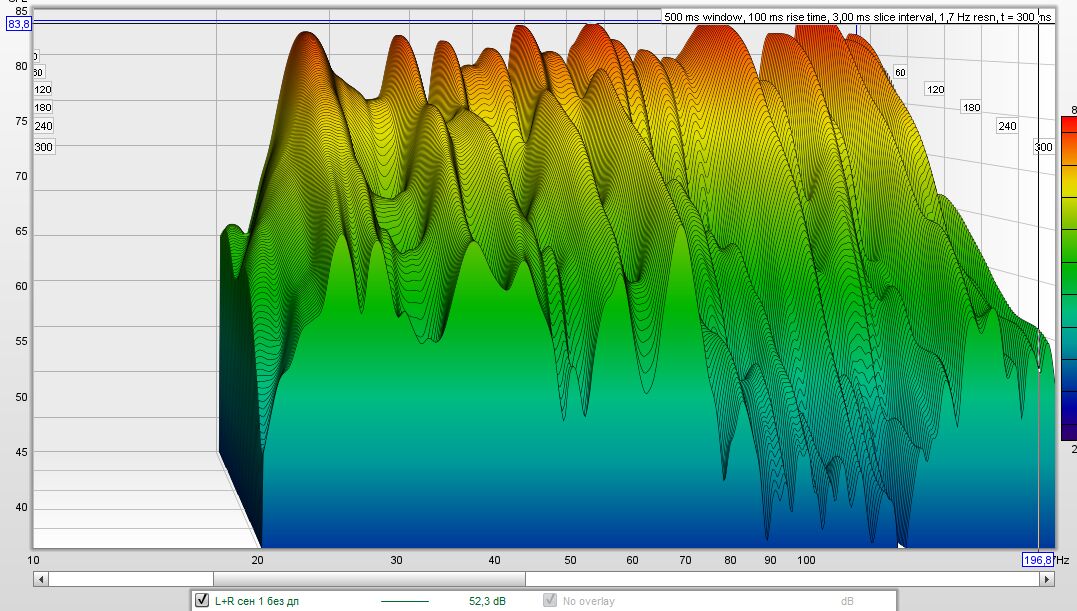Click the 80 mark on SPL axis
The height and width of the screenshot is (611, 1077).
click(20, 66)
